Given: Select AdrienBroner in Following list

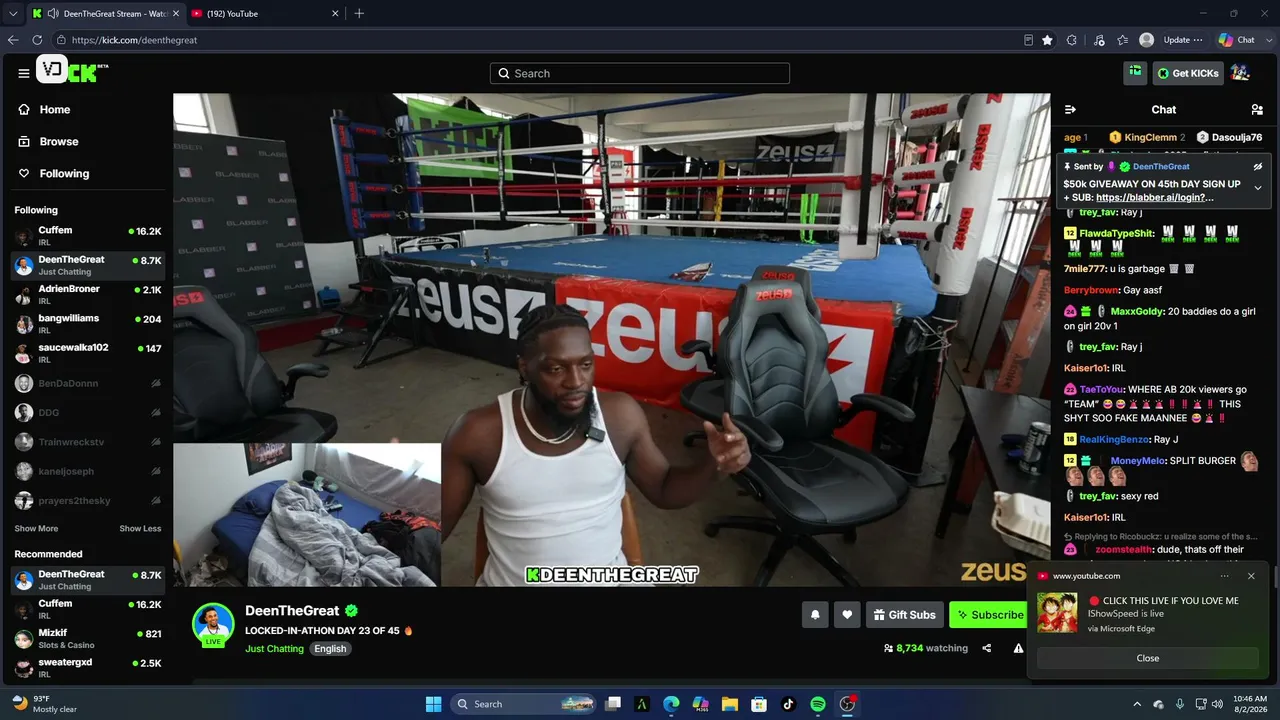Looking at the screenshot, I should tap(87, 294).
